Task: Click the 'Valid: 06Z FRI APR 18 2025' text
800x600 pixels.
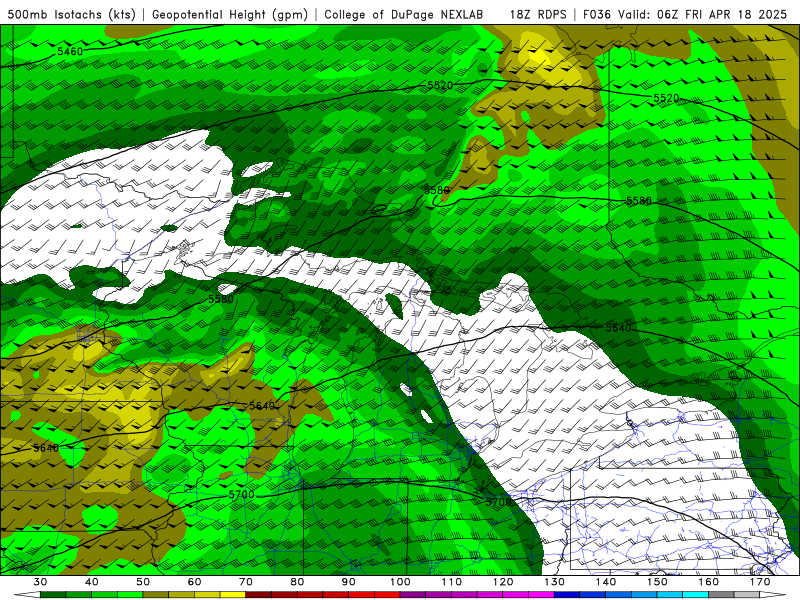Action: pyautogui.click(x=703, y=15)
